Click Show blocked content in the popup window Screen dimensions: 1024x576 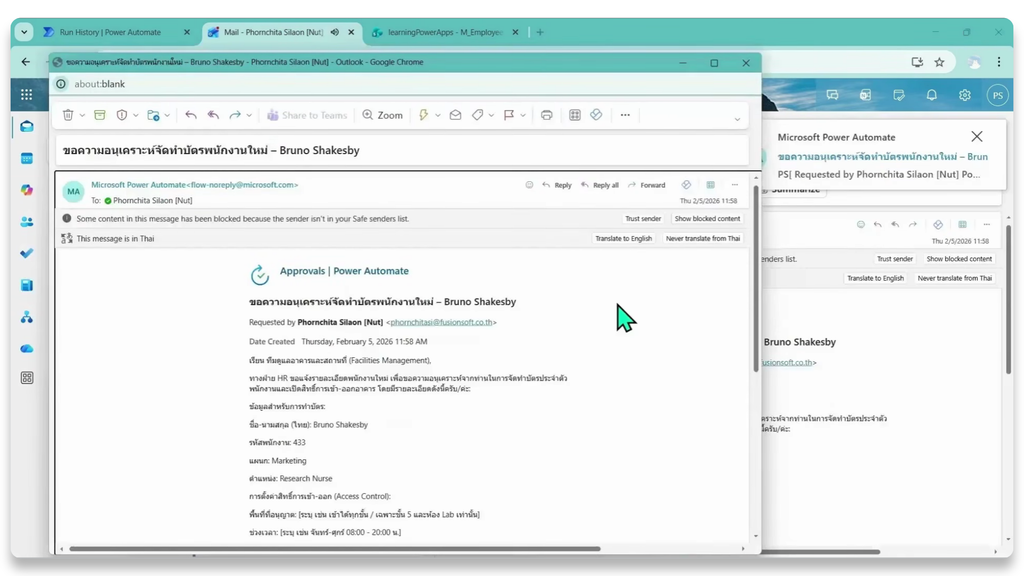[707, 219]
